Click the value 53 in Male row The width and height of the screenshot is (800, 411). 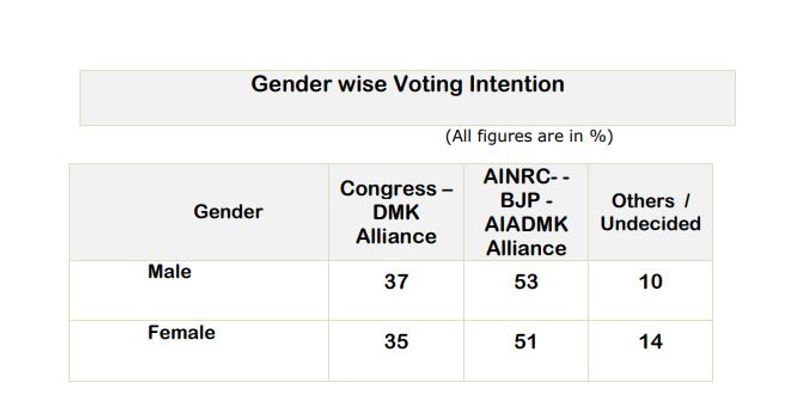pyautogui.click(x=525, y=282)
